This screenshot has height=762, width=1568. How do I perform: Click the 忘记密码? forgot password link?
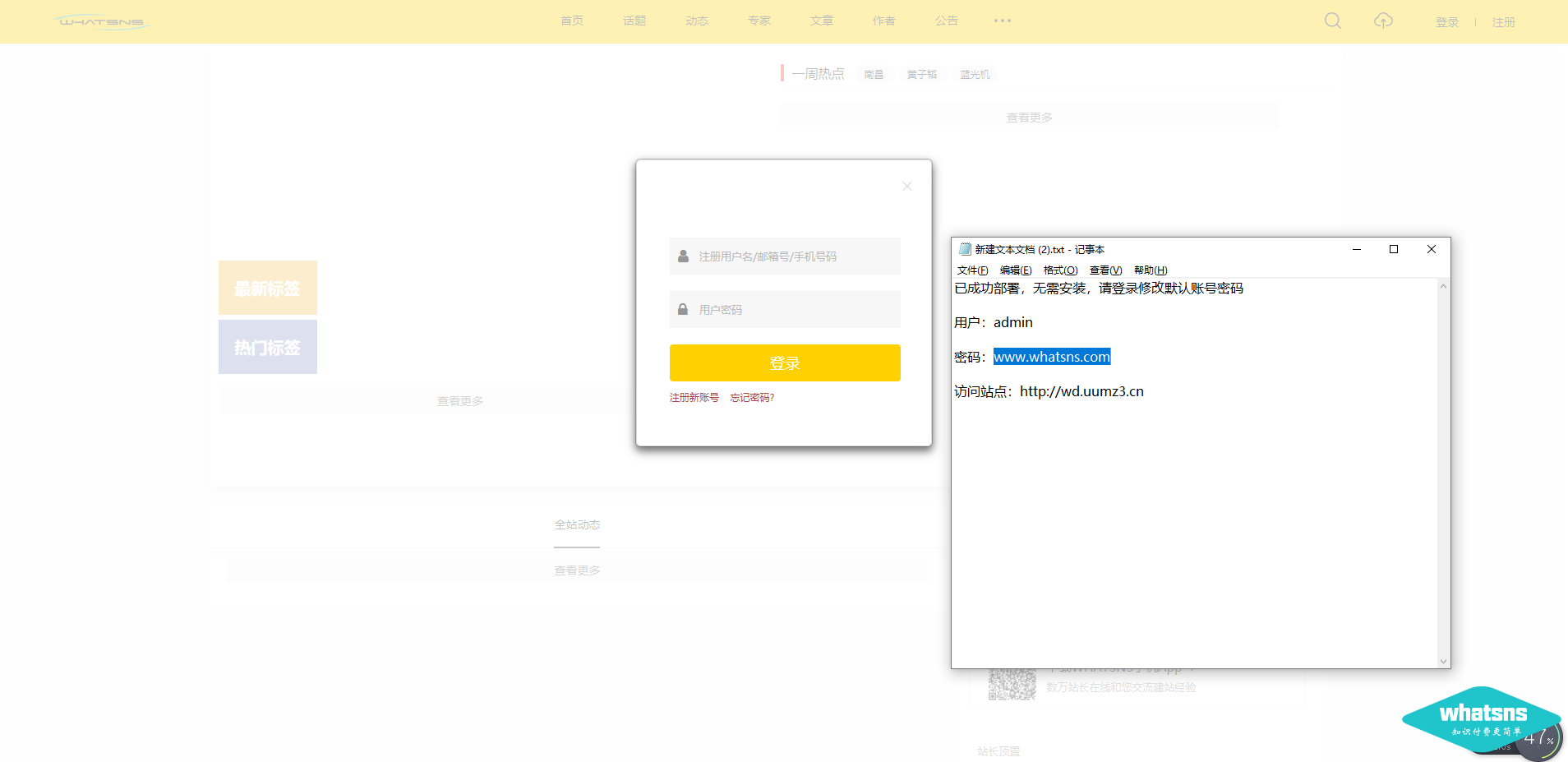point(752,398)
